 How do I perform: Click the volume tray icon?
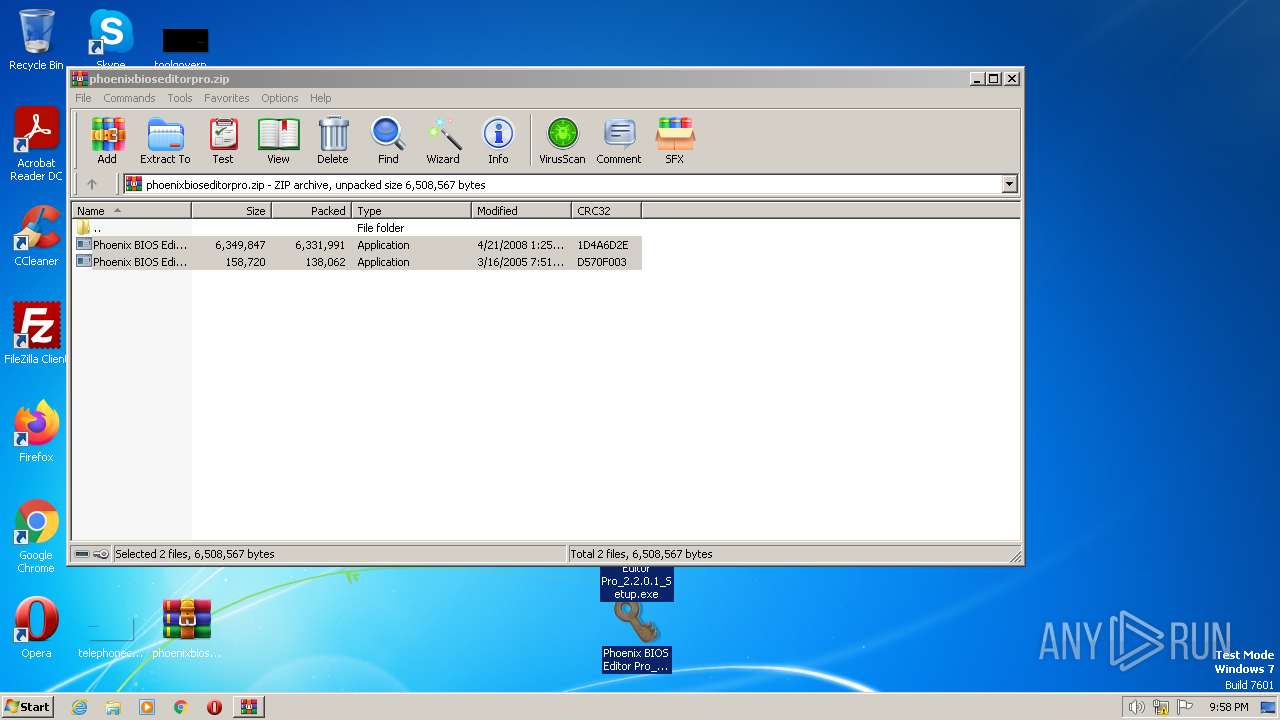[x=1136, y=707]
